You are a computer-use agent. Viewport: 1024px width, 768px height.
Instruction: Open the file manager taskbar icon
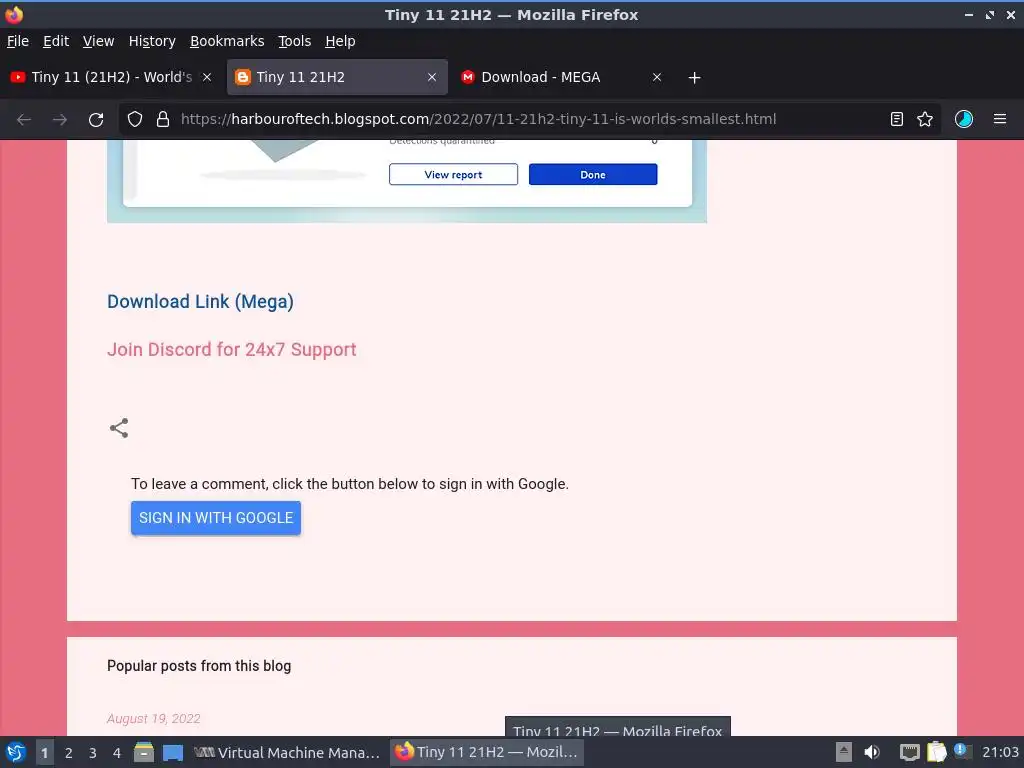pos(144,752)
